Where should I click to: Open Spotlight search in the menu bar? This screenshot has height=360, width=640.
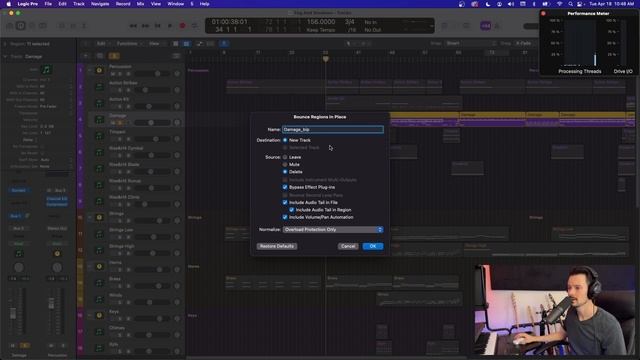(x=570, y=4)
